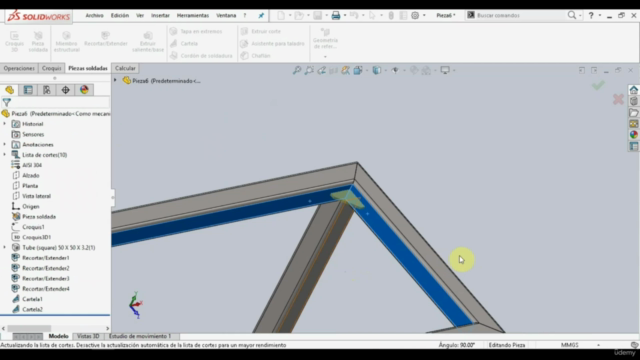The height and width of the screenshot is (360, 640).
Task: Open the ConfigurationManager tab
Action: point(47,90)
